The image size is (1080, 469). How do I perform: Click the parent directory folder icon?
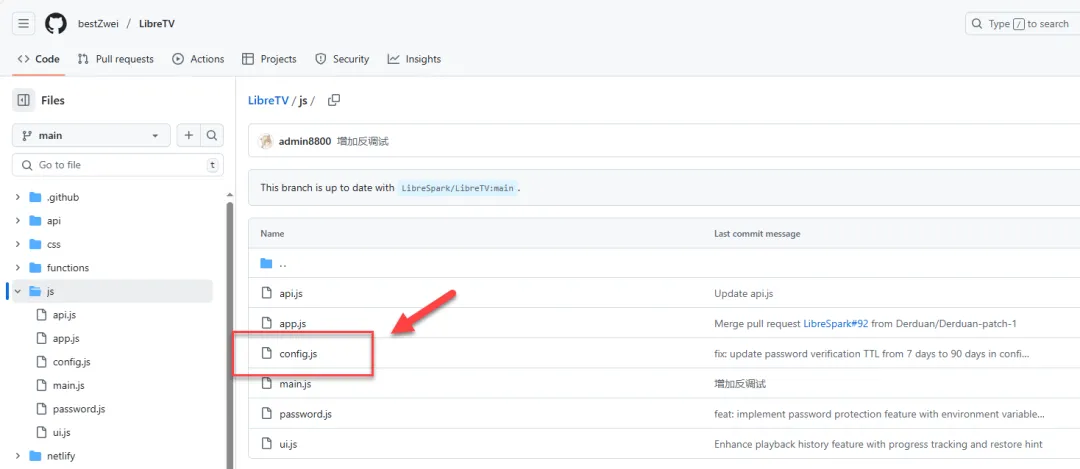pos(267,263)
